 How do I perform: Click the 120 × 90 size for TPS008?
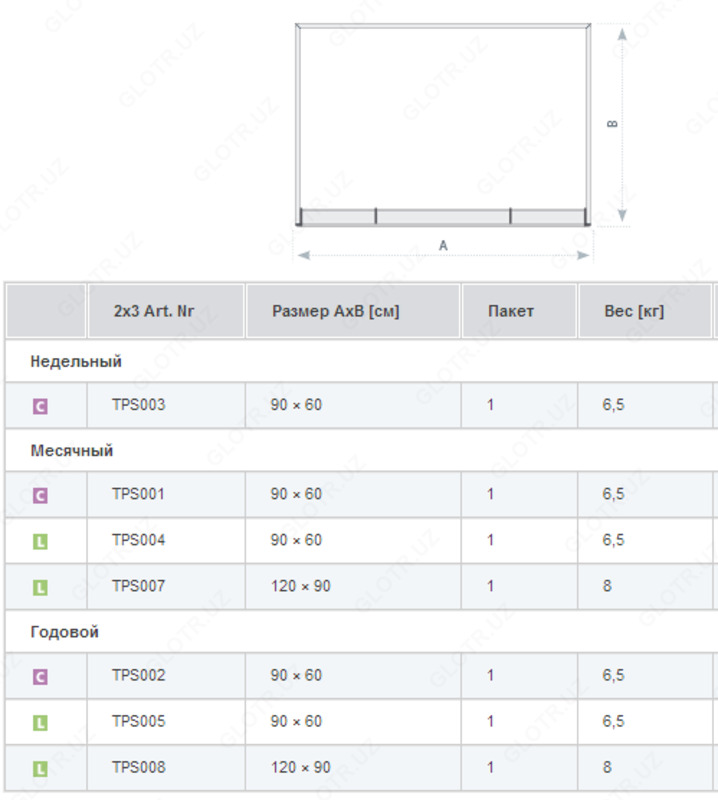(x=300, y=767)
